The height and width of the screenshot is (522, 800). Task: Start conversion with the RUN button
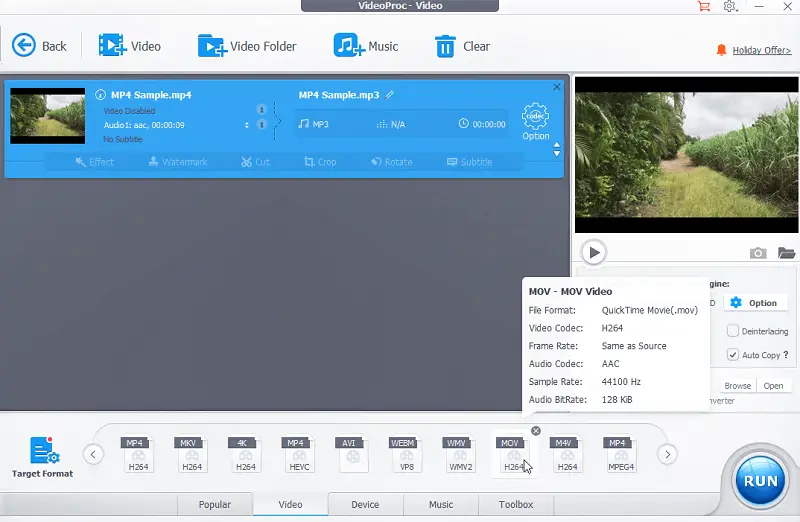[x=761, y=481]
